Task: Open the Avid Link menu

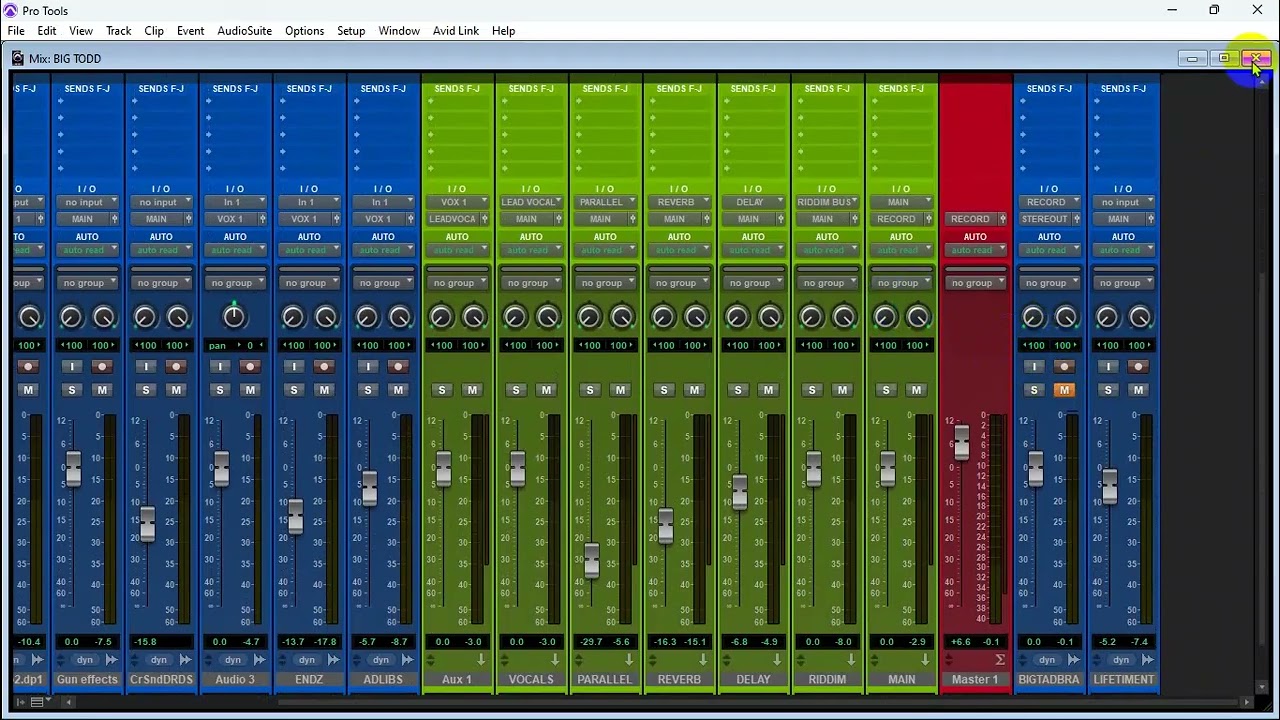Action: 456,31
